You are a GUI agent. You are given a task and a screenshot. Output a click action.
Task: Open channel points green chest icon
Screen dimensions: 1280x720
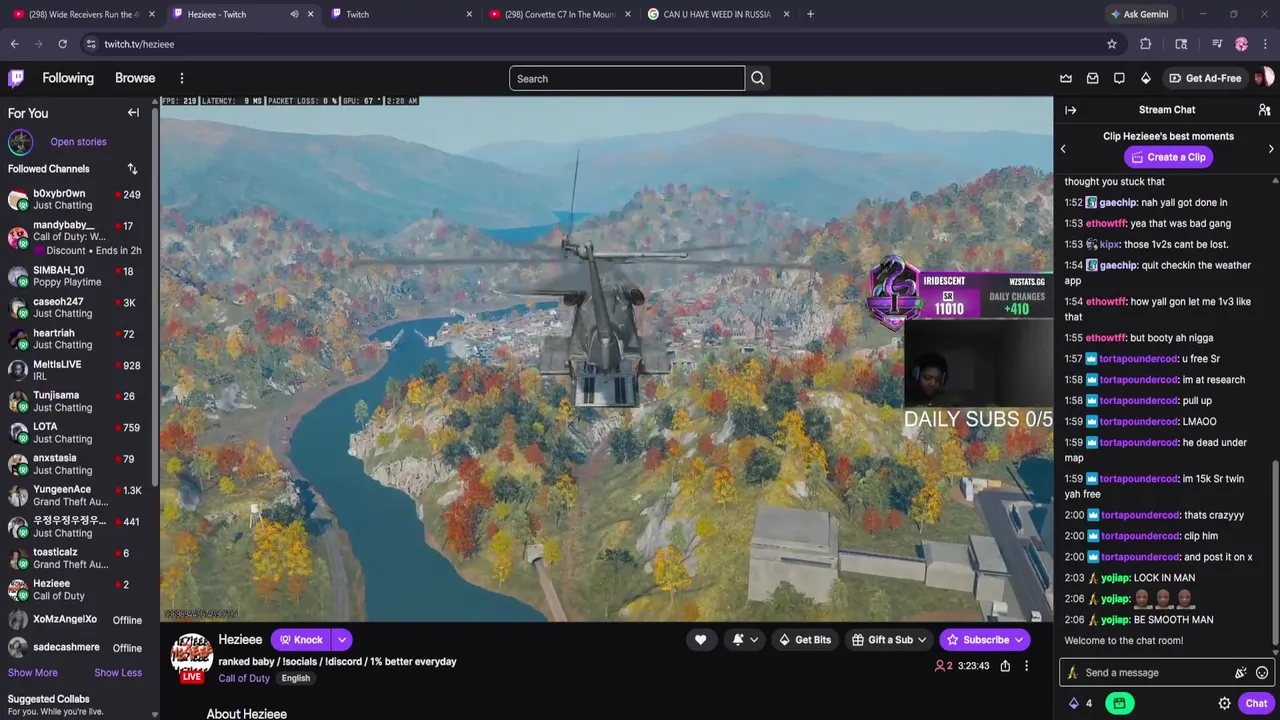pyautogui.click(x=1119, y=704)
